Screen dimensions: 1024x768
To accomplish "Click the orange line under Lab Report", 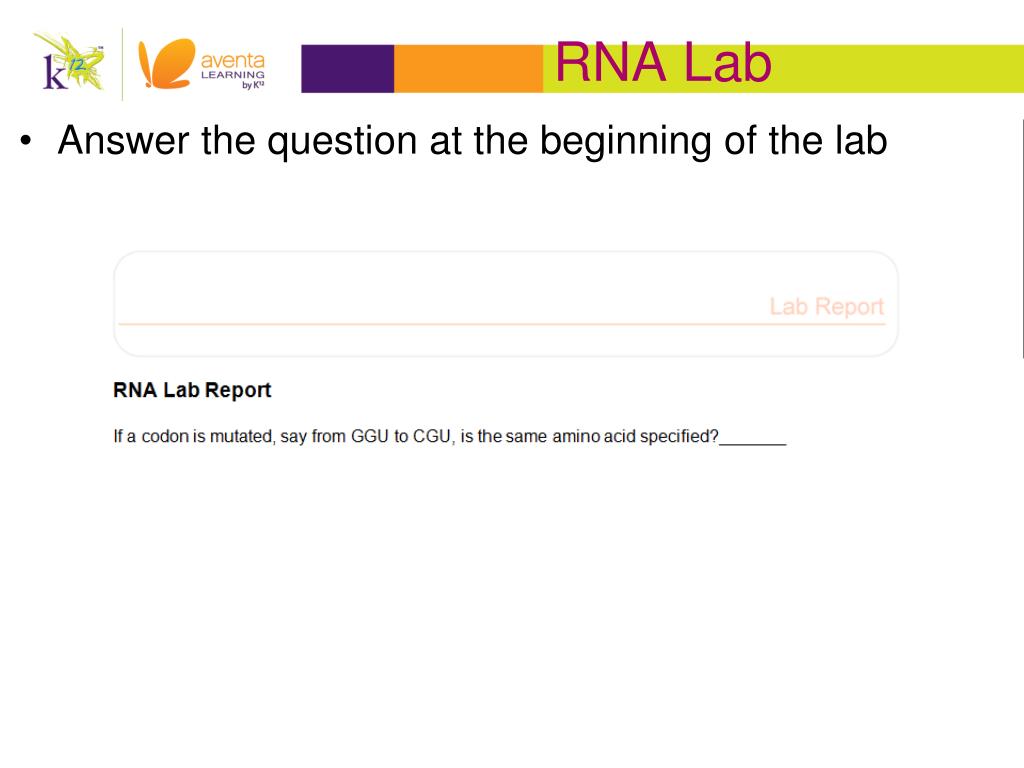I will tap(502, 323).
